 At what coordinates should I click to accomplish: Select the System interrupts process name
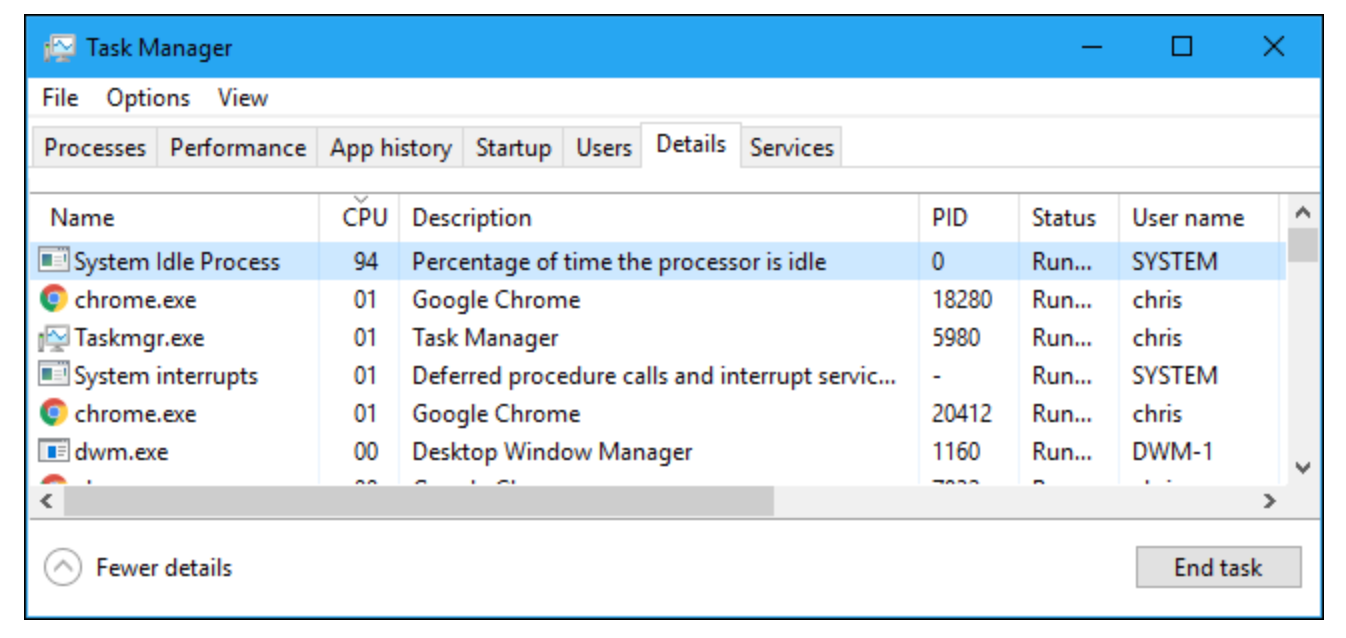point(166,376)
